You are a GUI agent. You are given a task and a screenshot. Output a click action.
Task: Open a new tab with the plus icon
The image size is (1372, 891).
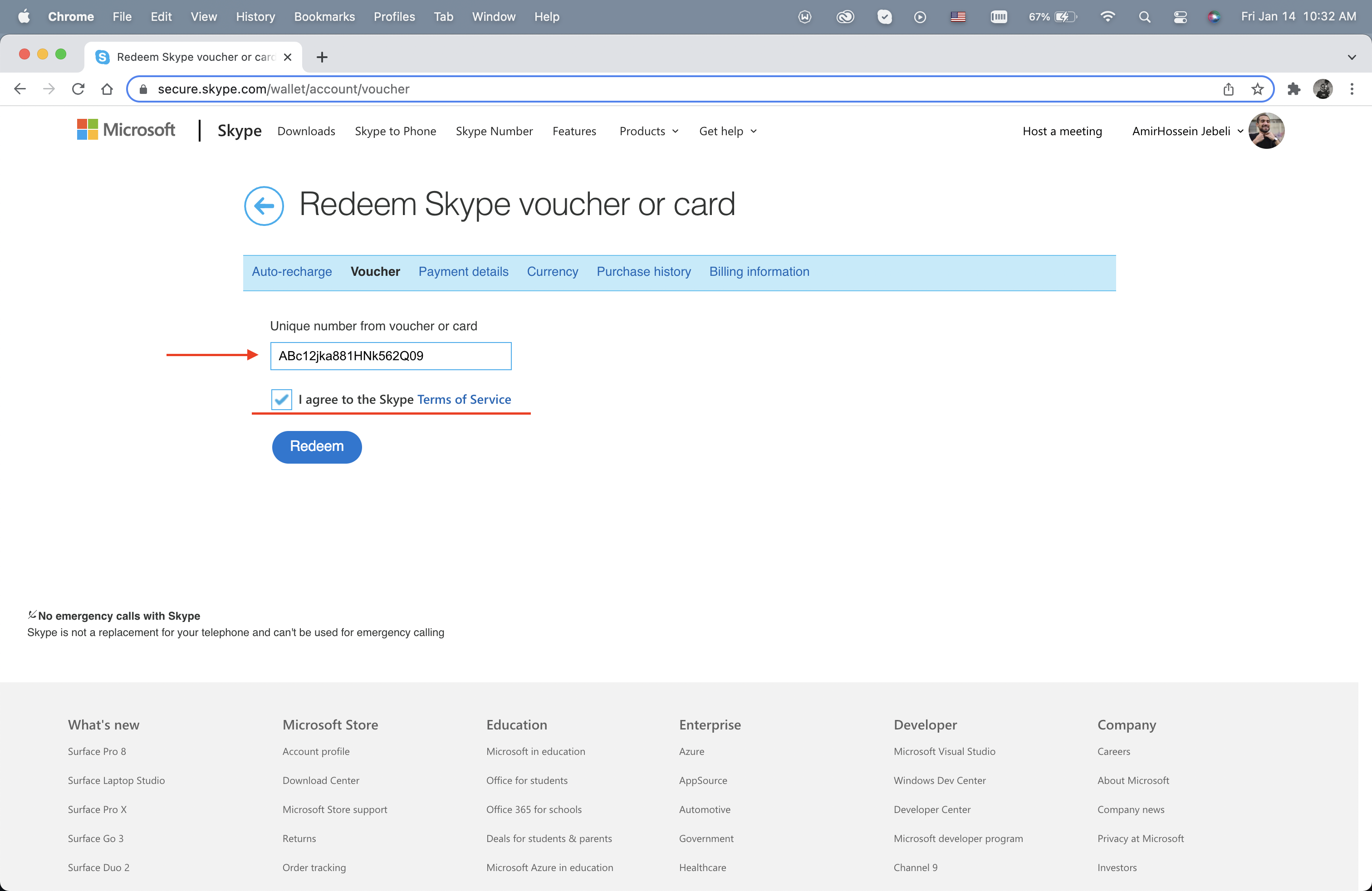point(322,57)
